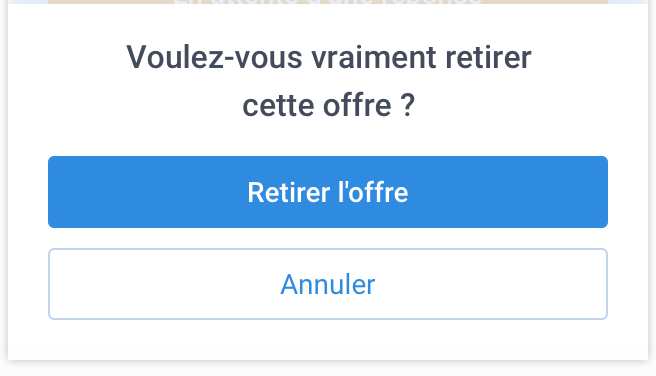This screenshot has height=376, width=656.
Task: Click the partially hidden beige banner at top
Action: pos(328,2)
